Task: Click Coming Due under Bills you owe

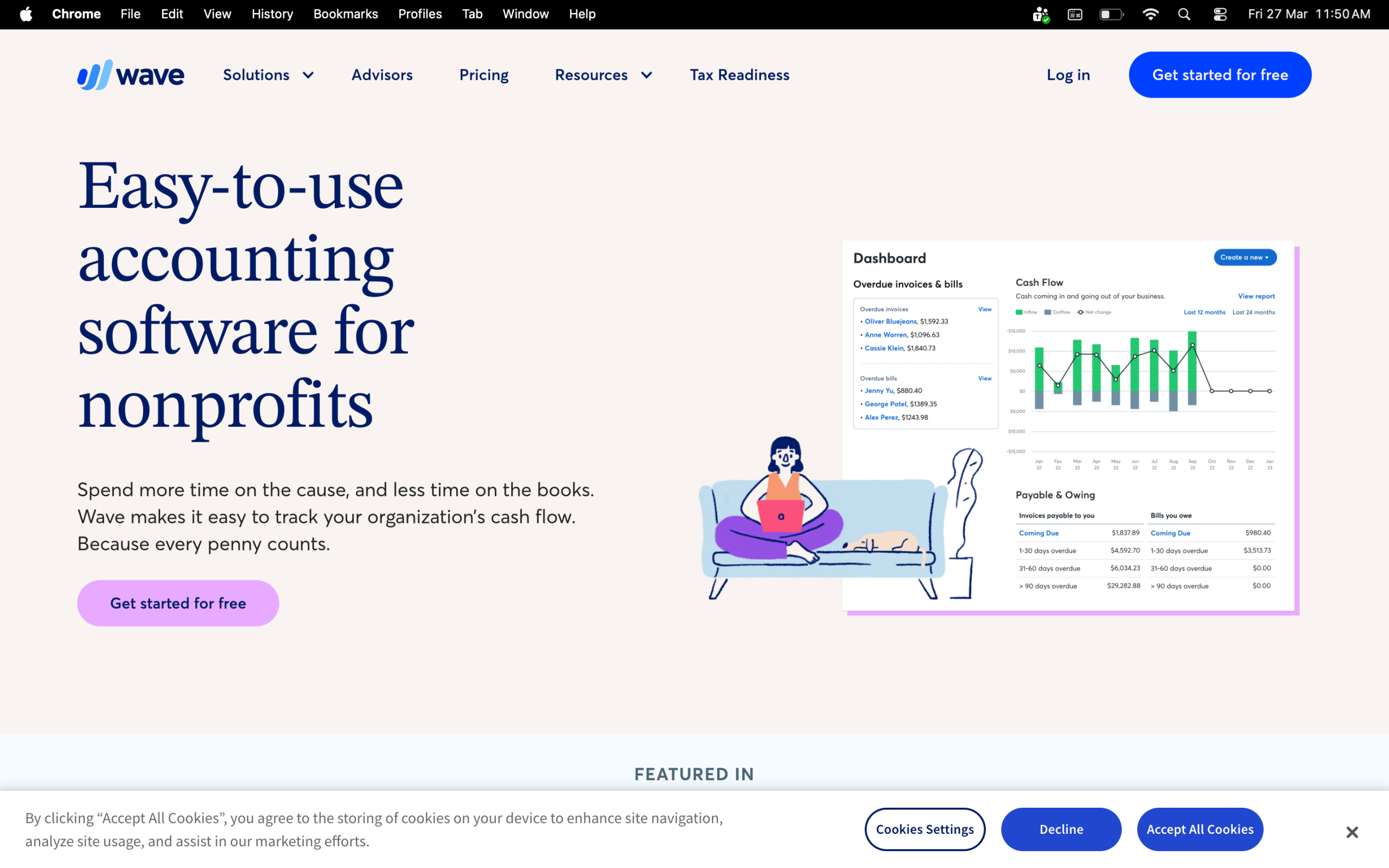Action: [x=1170, y=533]
